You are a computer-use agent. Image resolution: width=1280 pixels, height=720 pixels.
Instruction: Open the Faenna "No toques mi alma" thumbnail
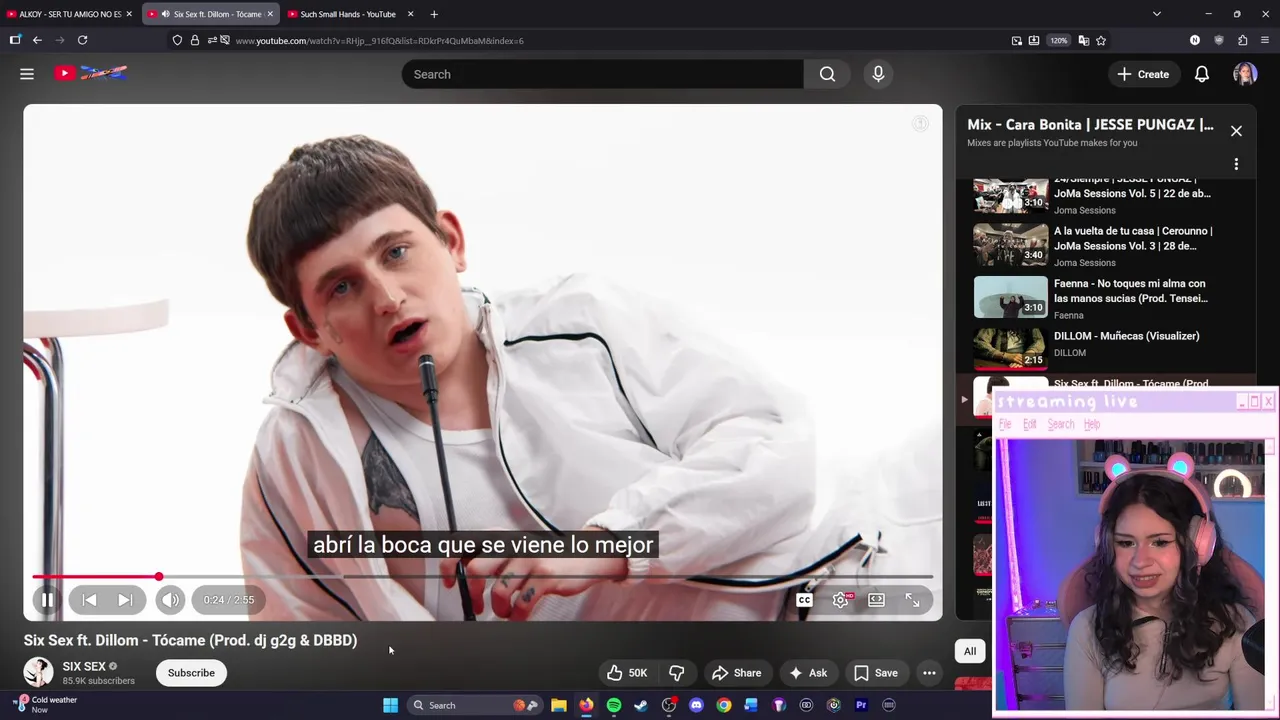pos(1010,297)
